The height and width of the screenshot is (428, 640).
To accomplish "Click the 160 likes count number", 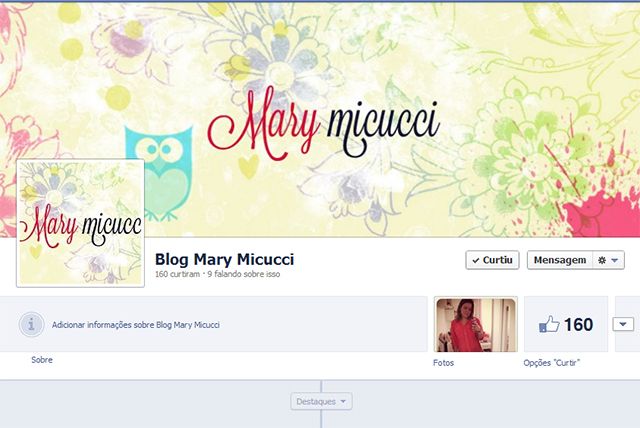I will tap(578, 325).
